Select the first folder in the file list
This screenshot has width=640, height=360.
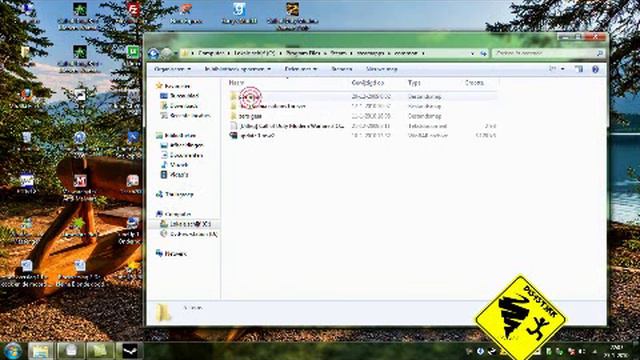(363, 97)
